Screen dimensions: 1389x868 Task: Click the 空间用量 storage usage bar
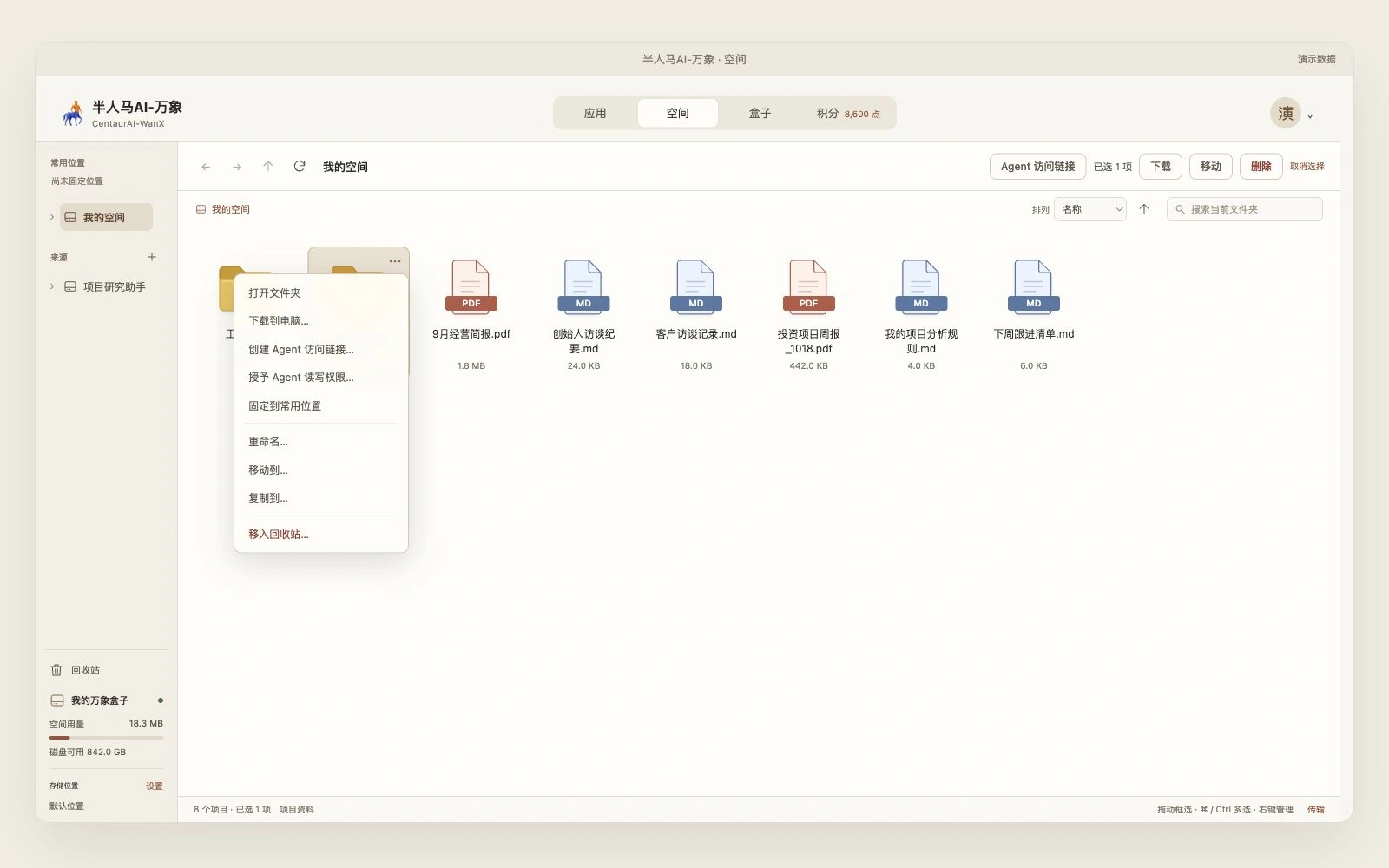106,738
